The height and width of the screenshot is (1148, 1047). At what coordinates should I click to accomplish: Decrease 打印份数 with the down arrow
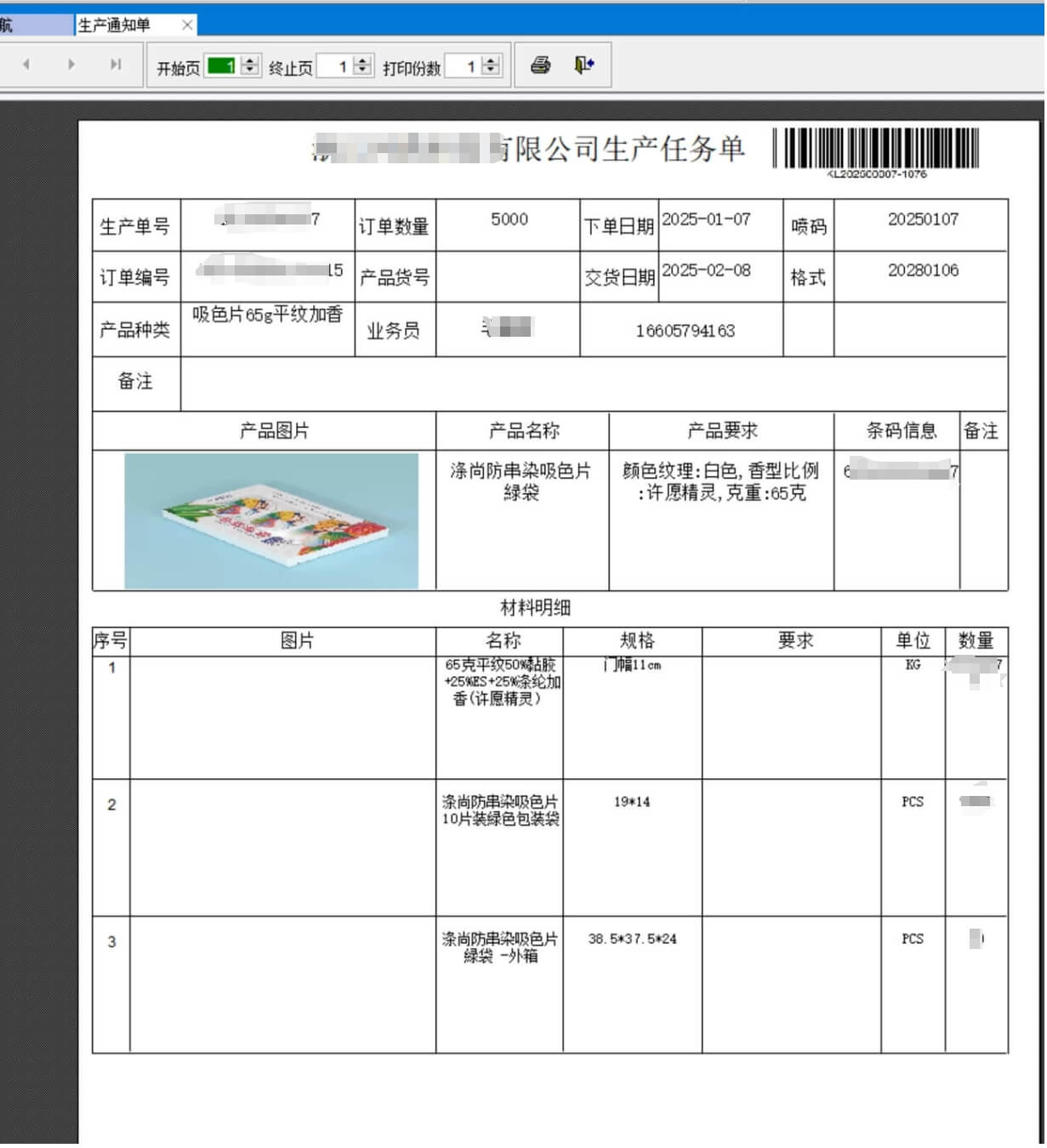click(491, 71)
